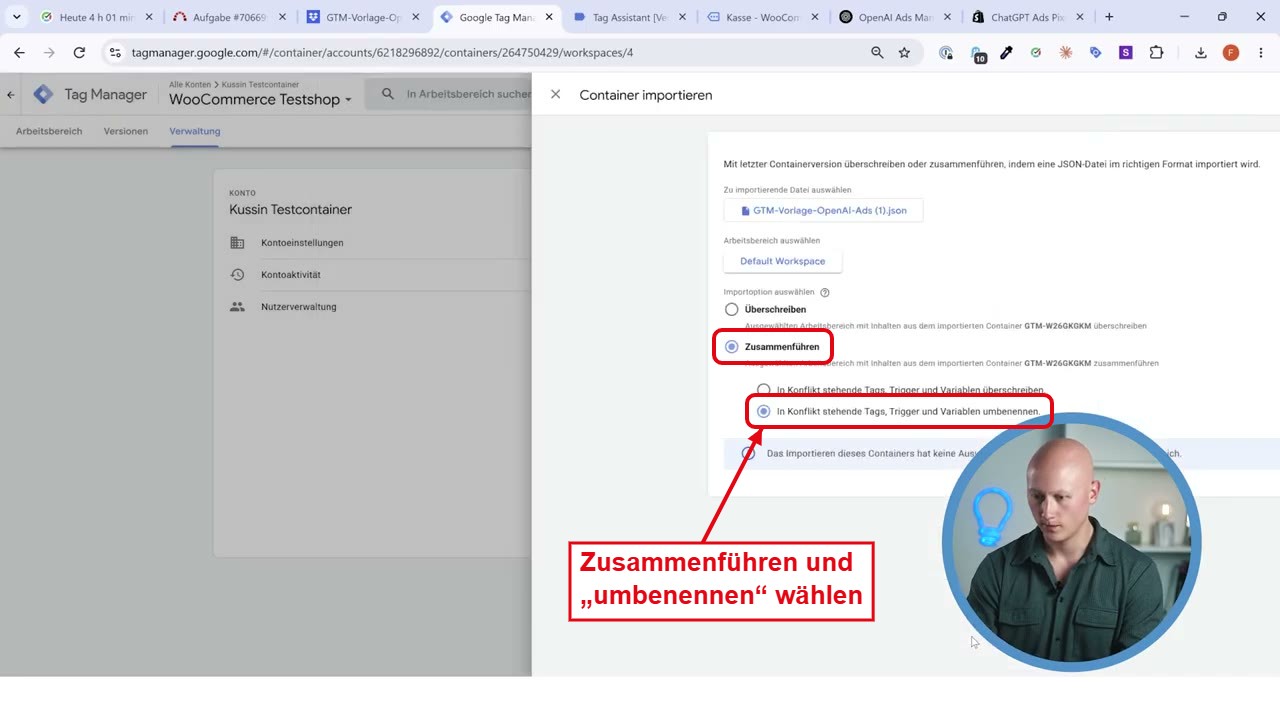
Task: Choose rename conflicting tags (umbenennen) option
Action: [764, 411]
